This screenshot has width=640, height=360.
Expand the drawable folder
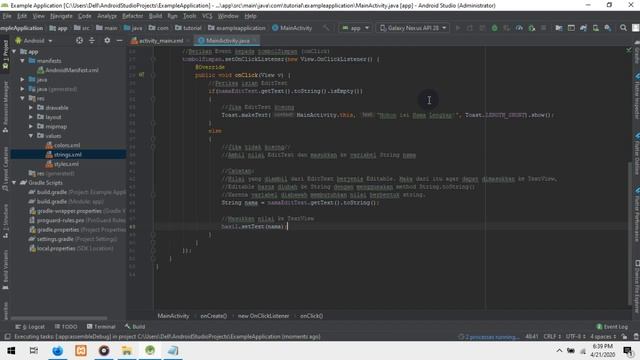pos(31,108)
